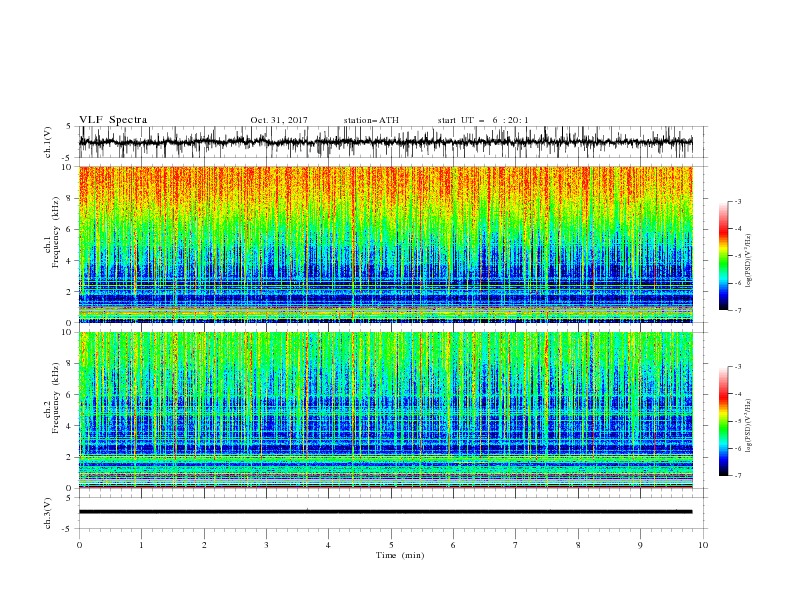Click the ch.2 frequency tick label "2"
This screenshot has width=792, height=612.
tap(70, 457)
